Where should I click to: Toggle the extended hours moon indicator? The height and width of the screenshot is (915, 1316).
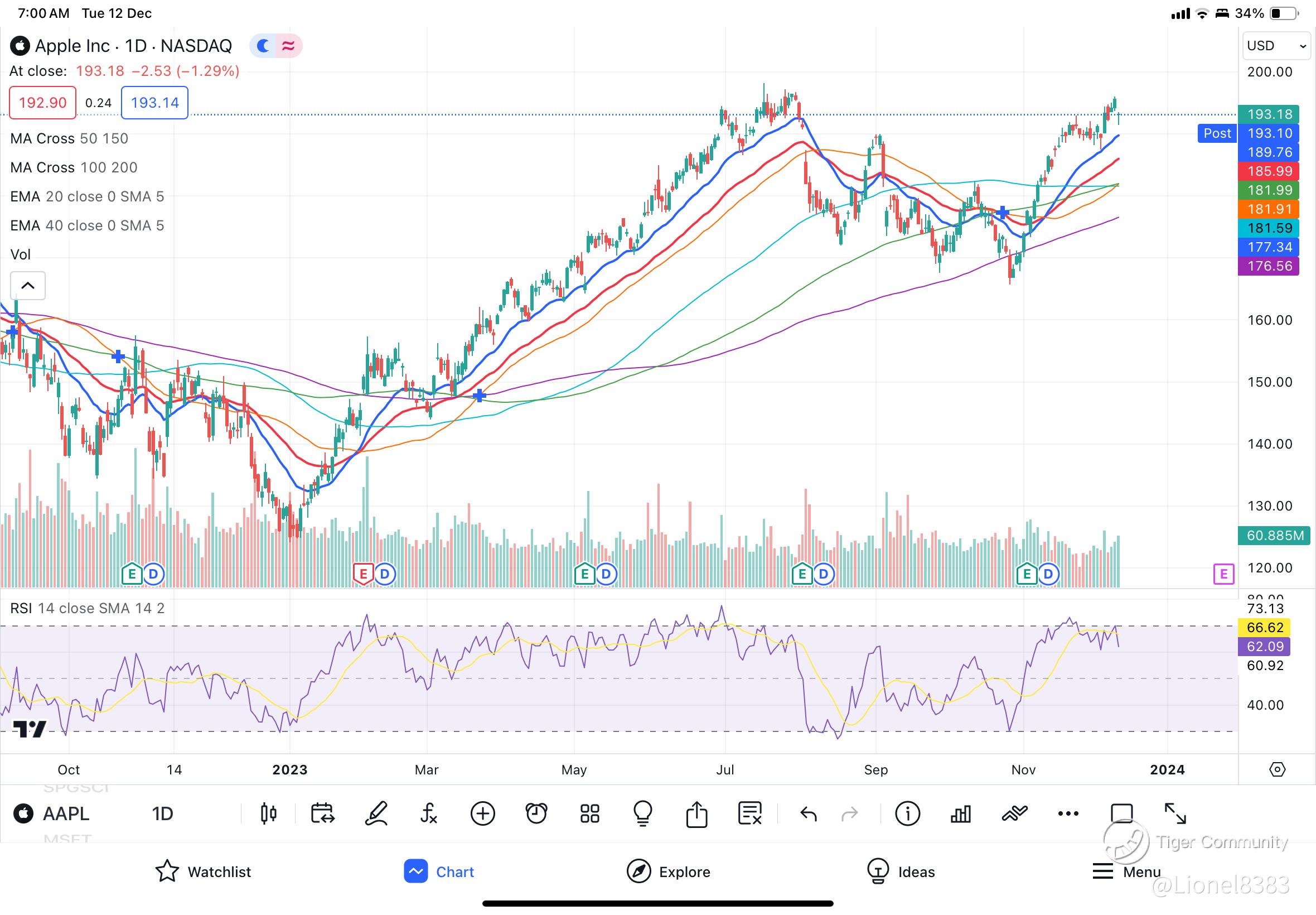264,46
